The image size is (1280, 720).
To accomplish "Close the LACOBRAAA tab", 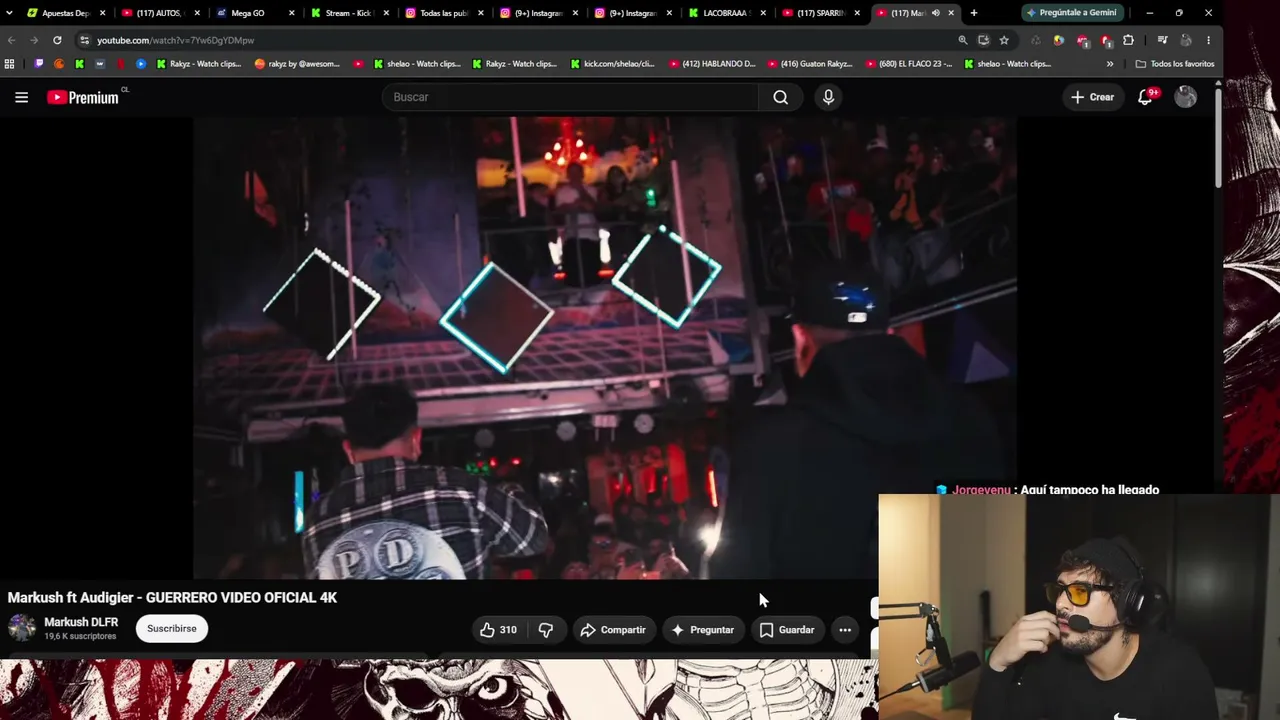I will click(x=763, y=13).
